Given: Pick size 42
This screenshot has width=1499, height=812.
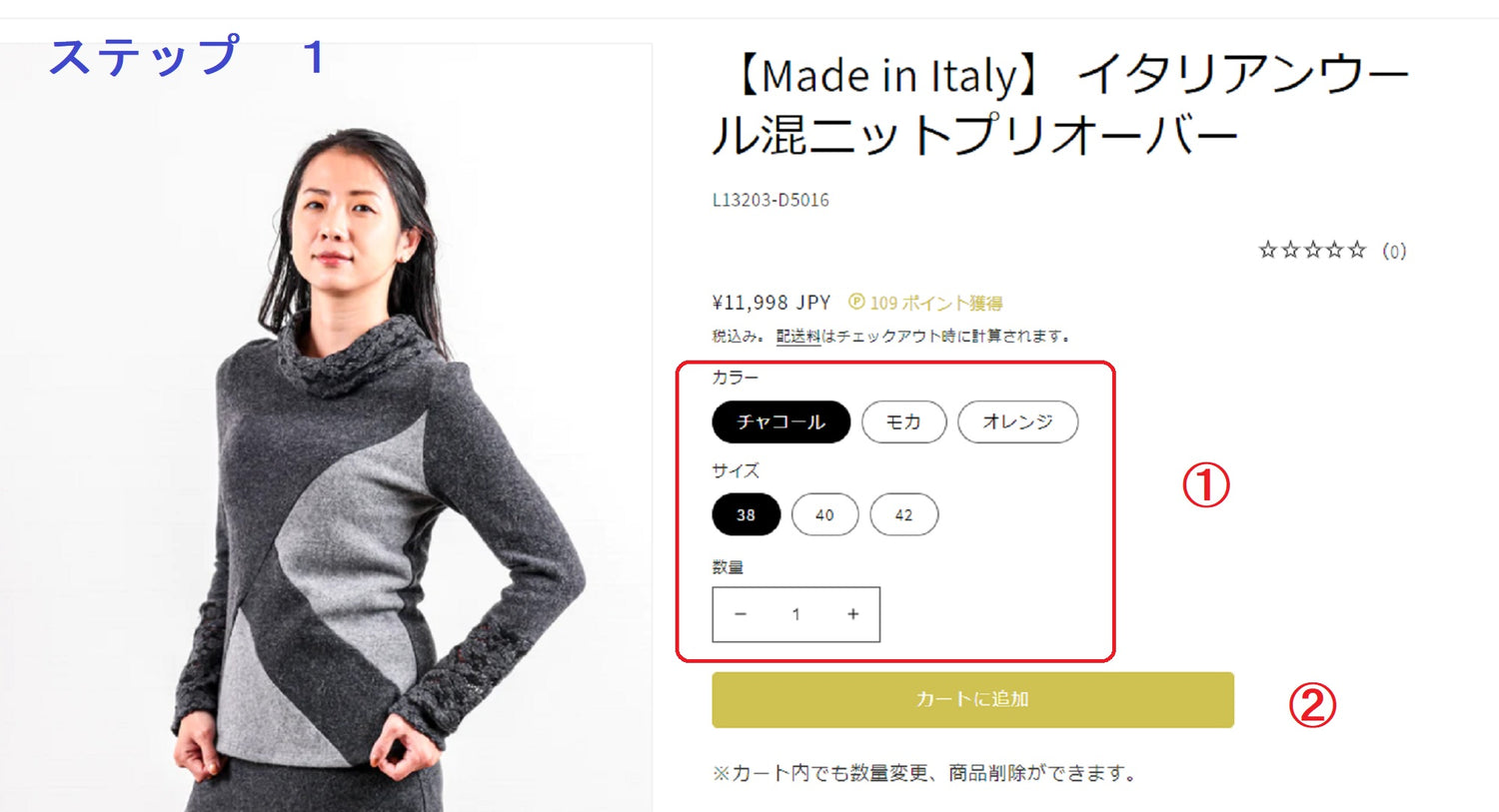Looking at the screenshot, I should tap(903, 514).
